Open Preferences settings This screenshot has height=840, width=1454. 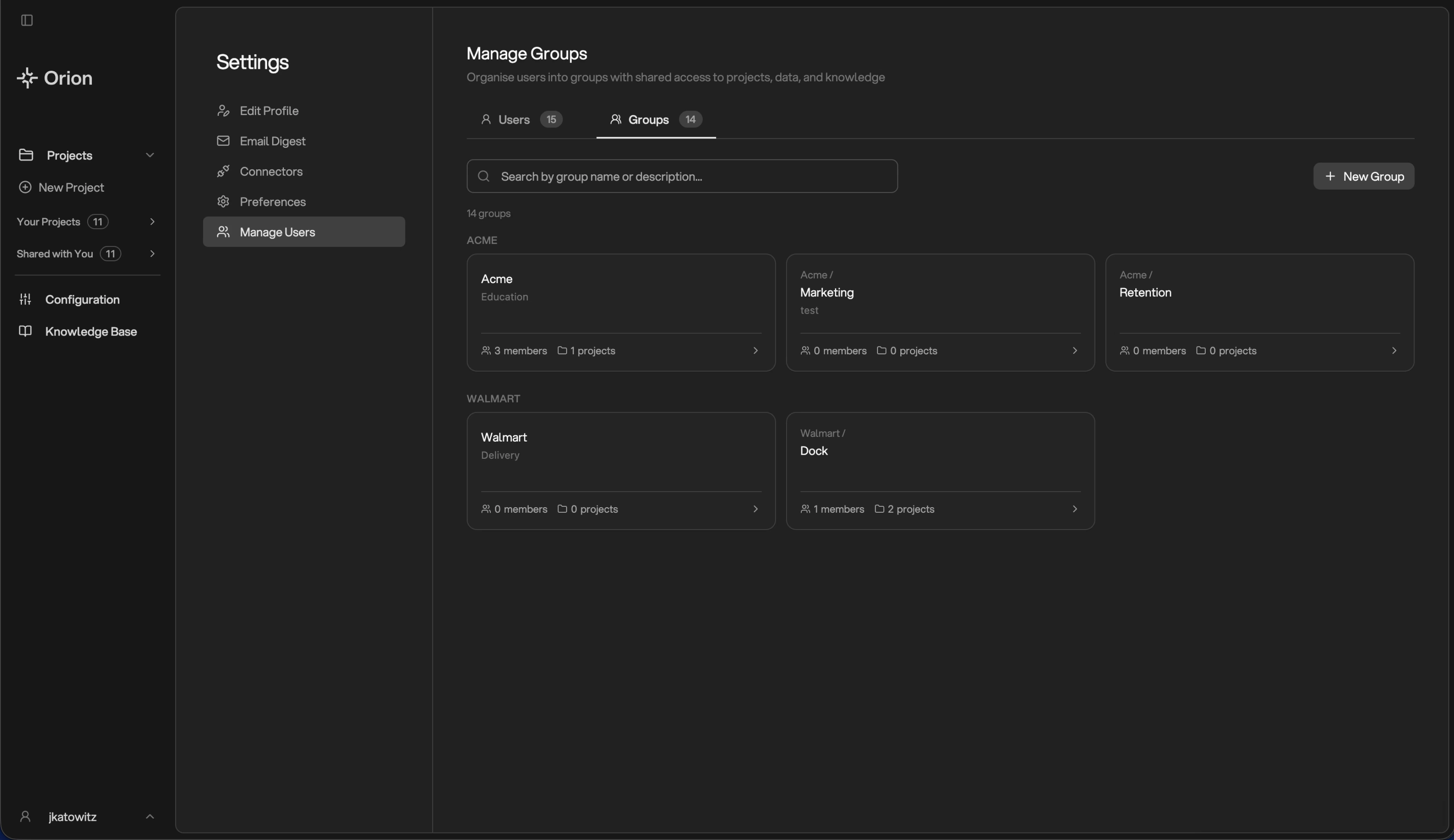pyautogui.click(x=304, y=201)
